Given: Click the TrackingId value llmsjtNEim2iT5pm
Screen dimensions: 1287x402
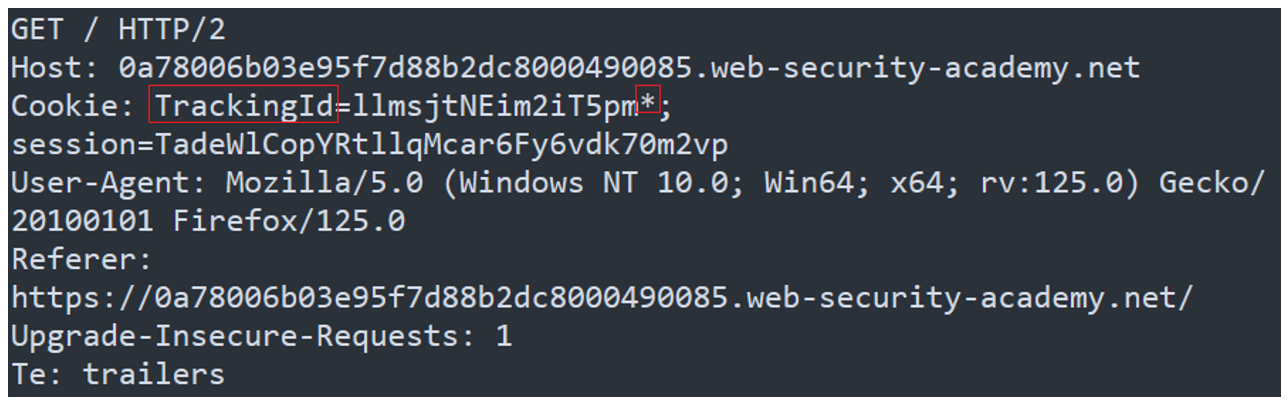Looking at the screenshot, I should click(495, 106).
